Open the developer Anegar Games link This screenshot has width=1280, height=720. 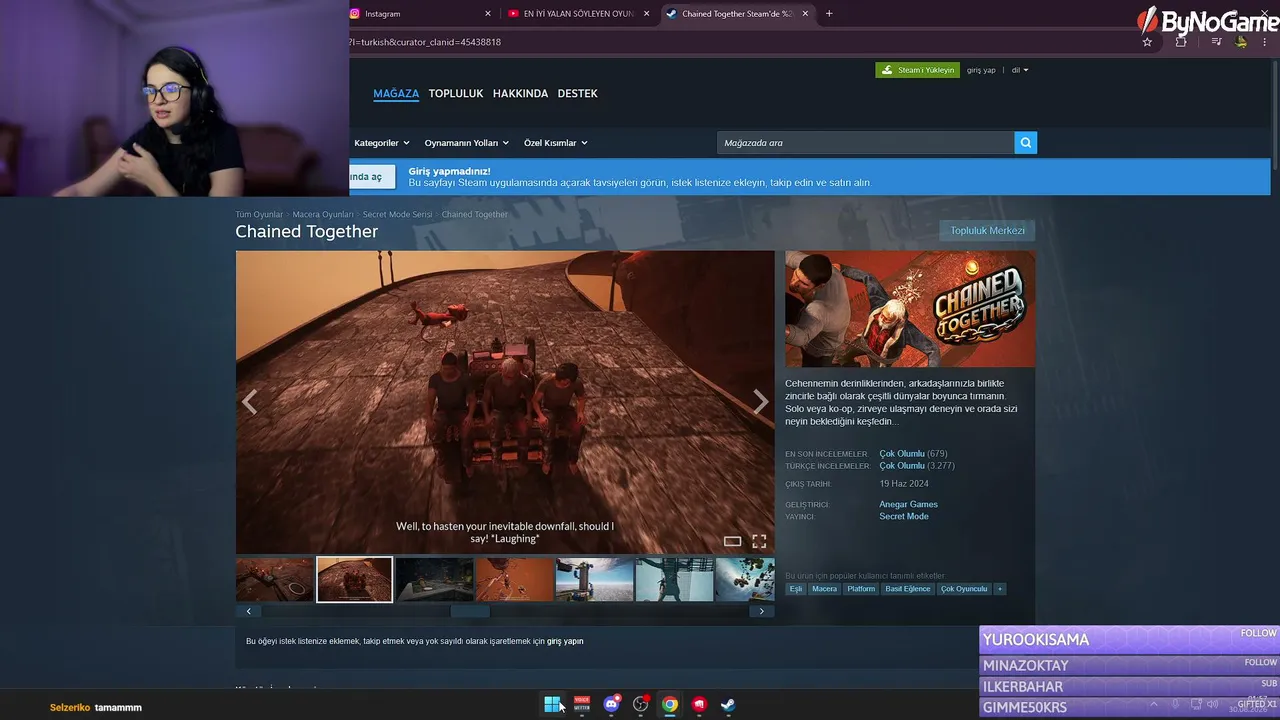pyautogui.click(x=908, y=504)
